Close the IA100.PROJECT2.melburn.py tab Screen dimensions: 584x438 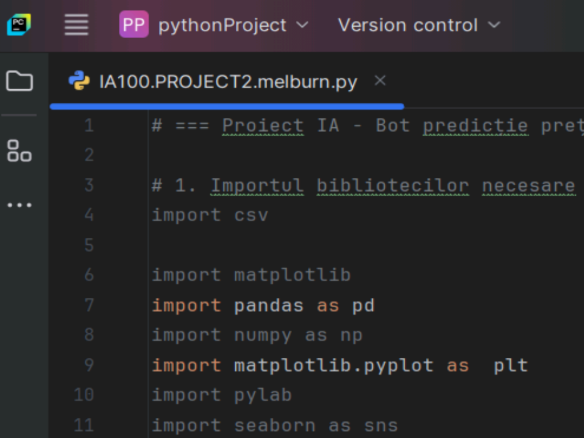pyautogui.click(x=380, y=80)
